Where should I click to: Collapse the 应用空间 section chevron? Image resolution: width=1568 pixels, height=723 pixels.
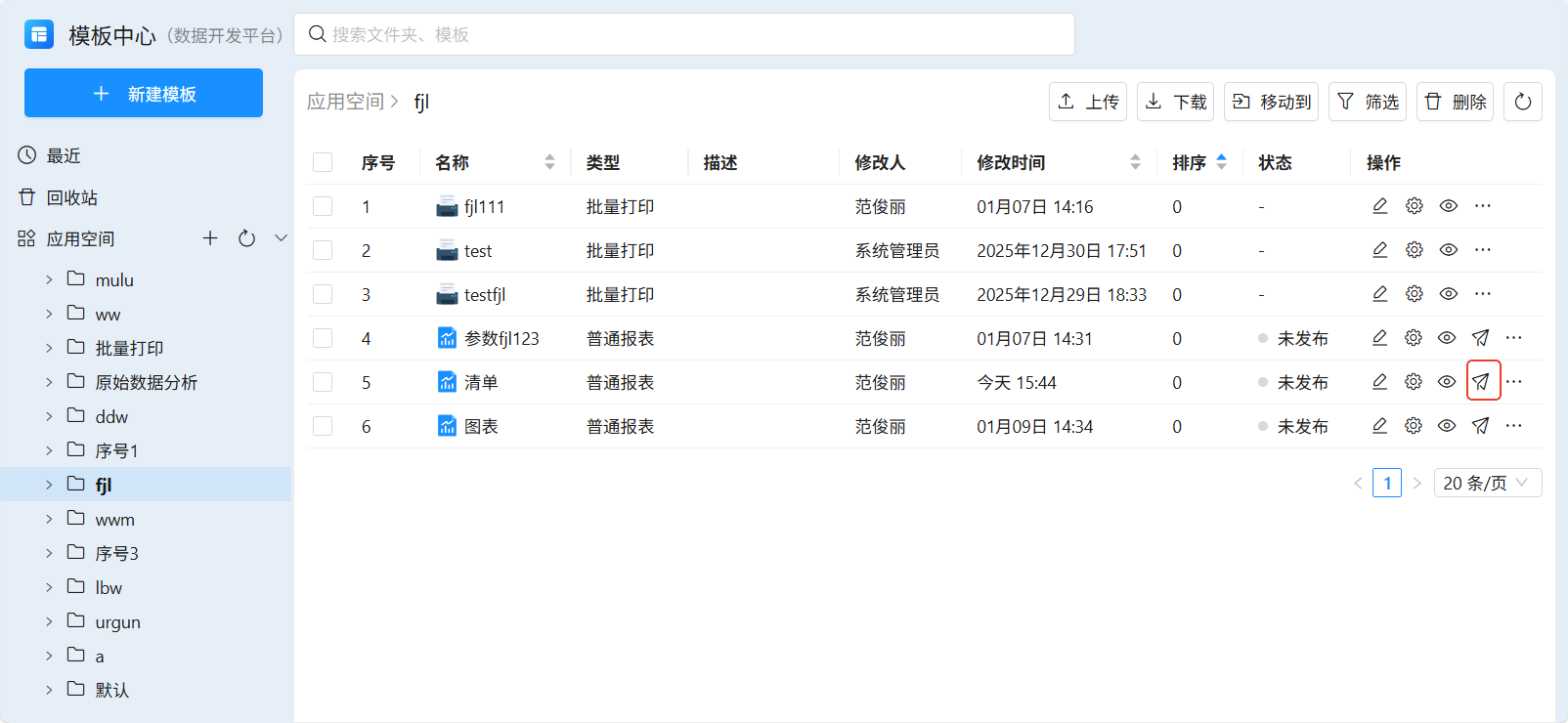pyautogui.click(x=282, y=238)
